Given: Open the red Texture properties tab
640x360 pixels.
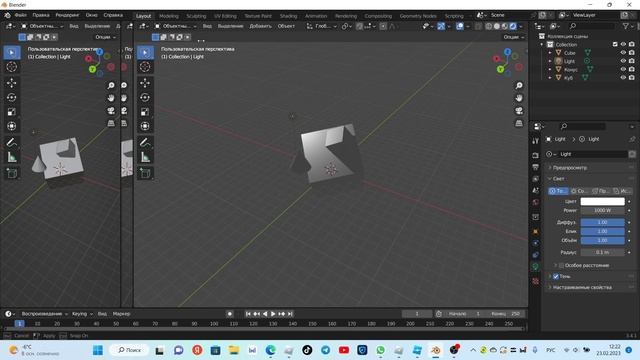Looking at the screenshot, I should (x=536, y=281).
